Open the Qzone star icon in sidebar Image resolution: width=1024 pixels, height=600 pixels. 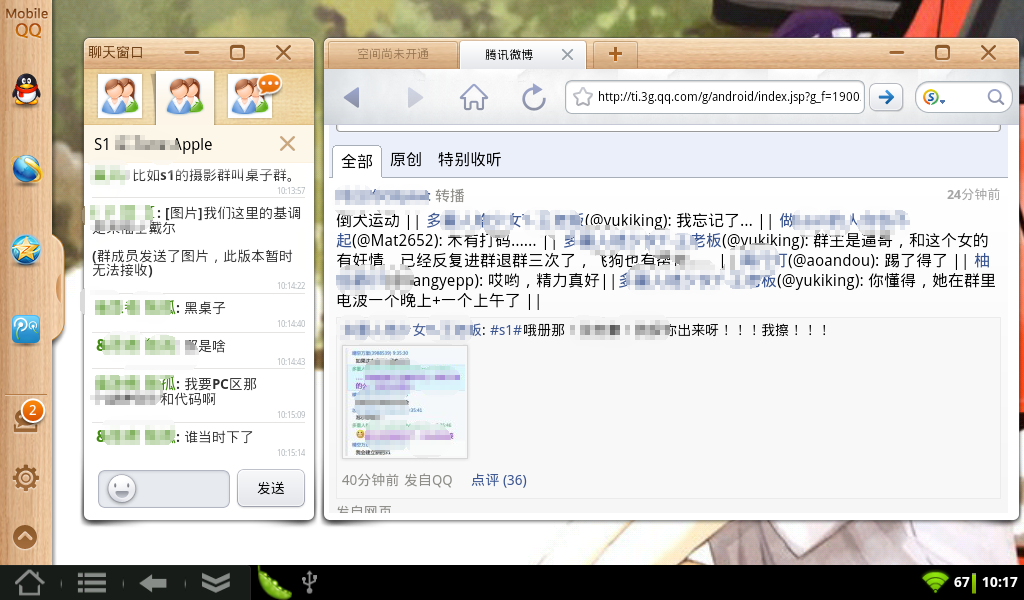coord(26,249)
